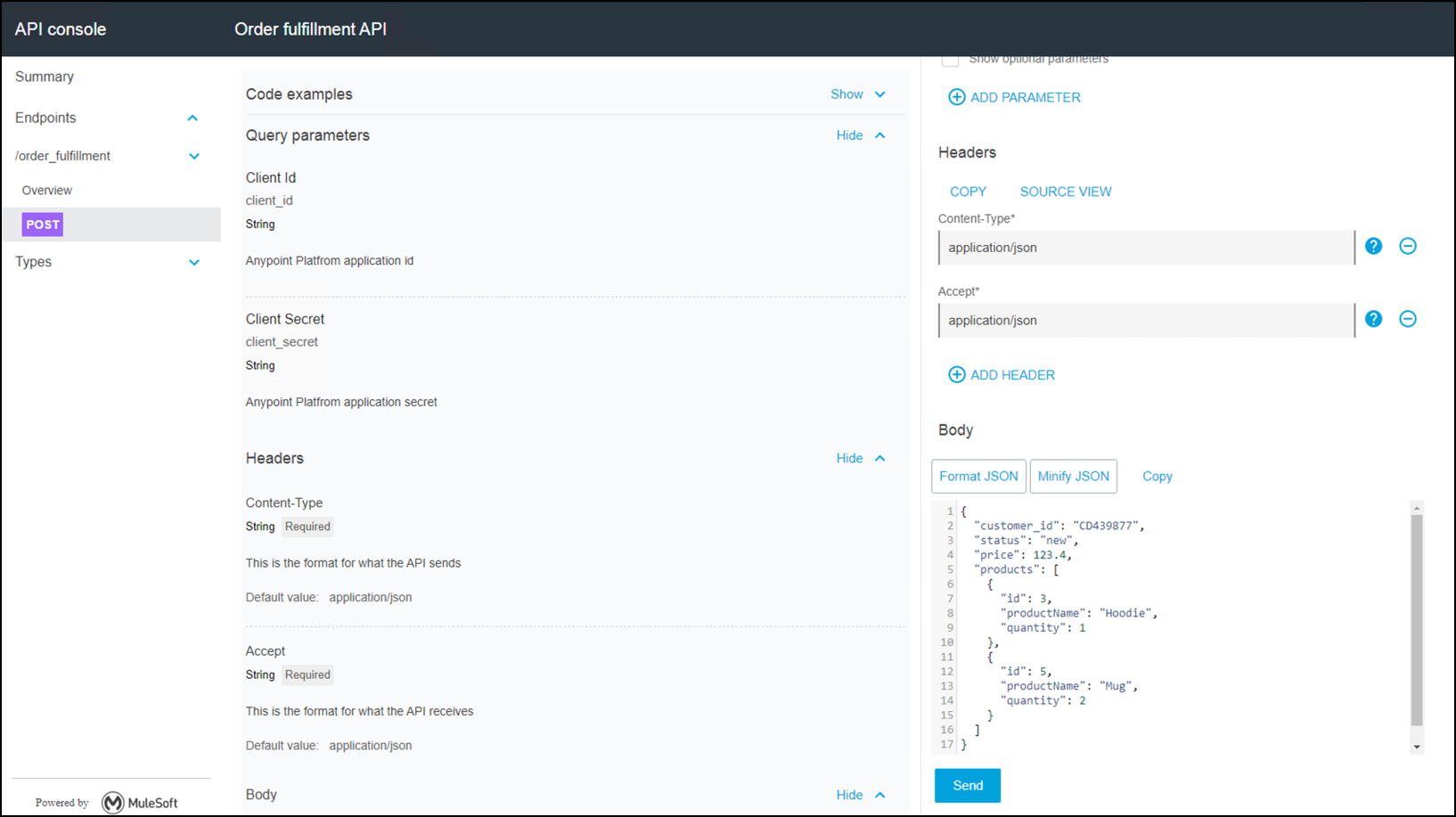Click the MuleSoft logo in footer
The height and width of the screenshot is (817, 1456).
(x=140, y=803)
